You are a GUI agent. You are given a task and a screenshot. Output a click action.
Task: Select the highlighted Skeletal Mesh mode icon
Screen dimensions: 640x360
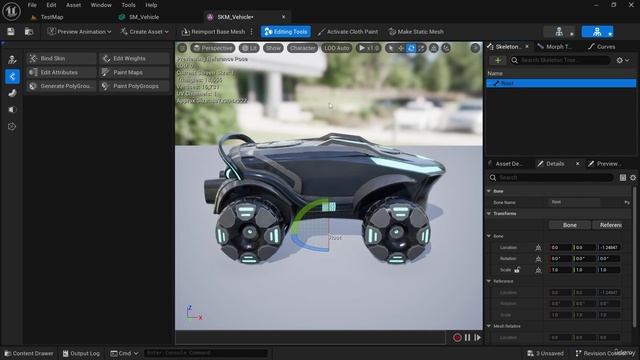597,31
